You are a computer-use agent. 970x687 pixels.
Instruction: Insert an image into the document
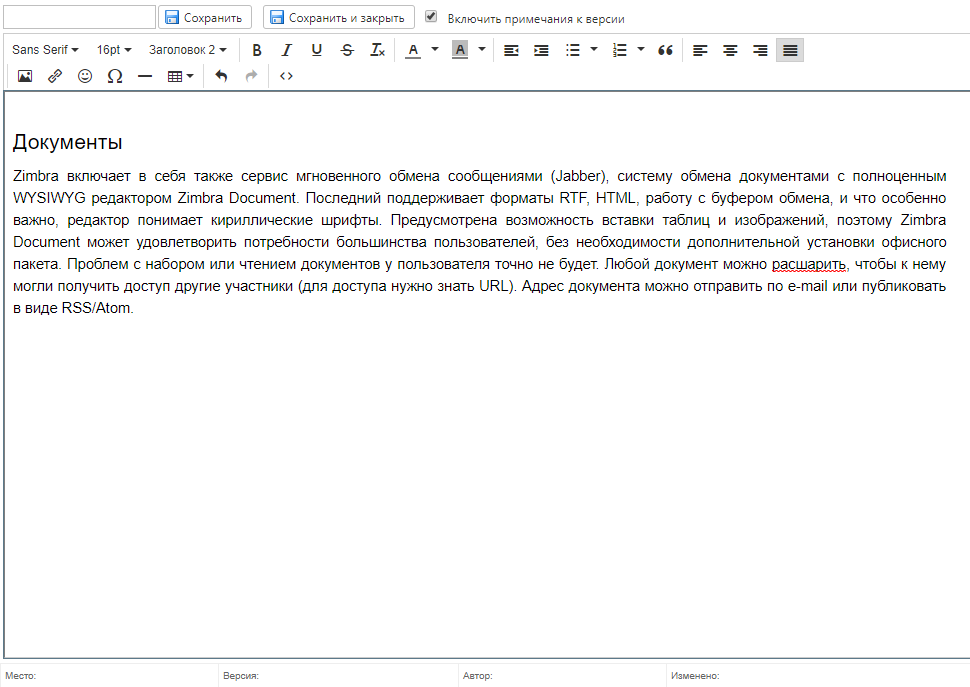click(x=25, y=76)
